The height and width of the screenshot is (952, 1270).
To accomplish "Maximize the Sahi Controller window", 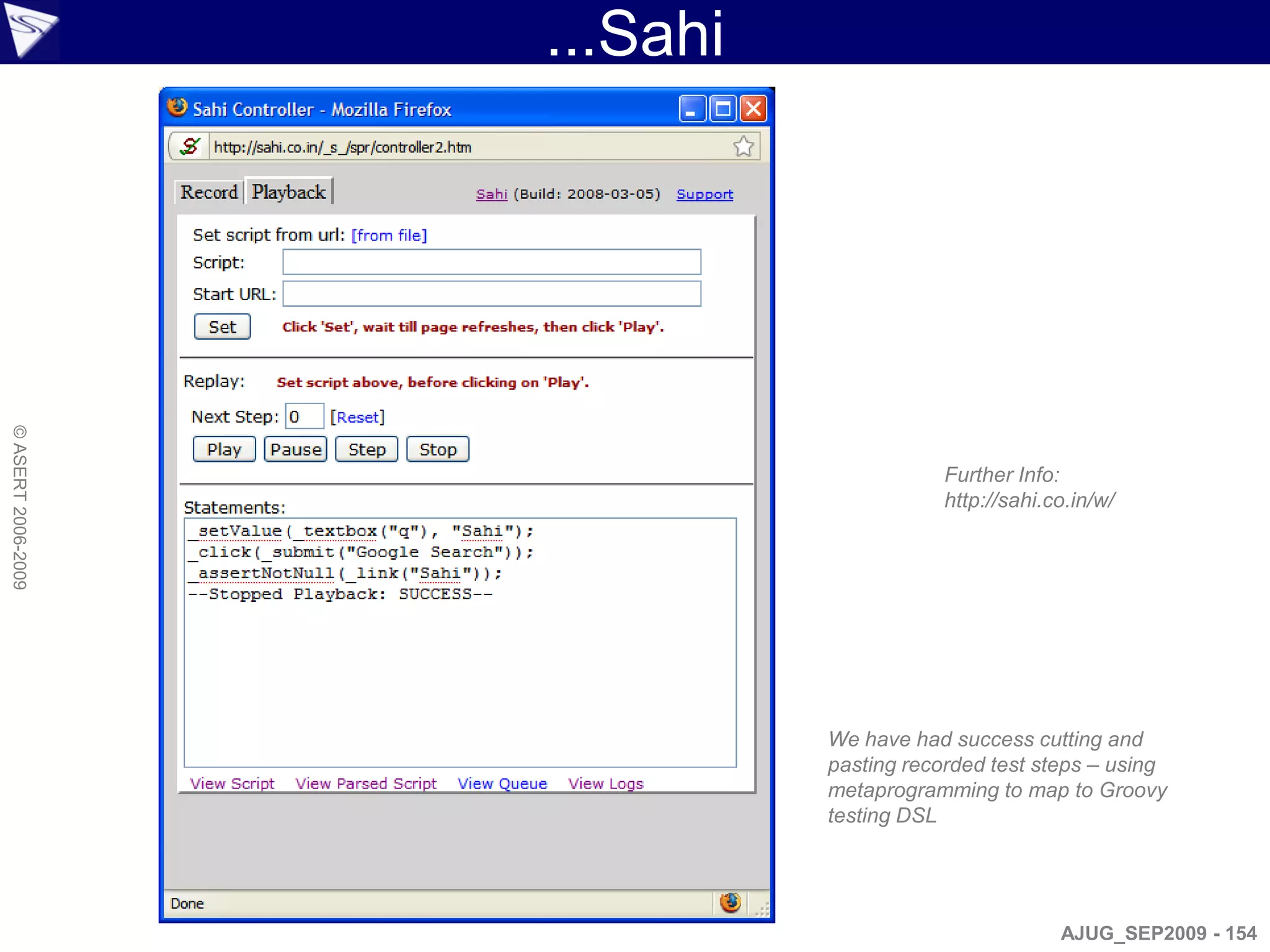I will click(x=722, y=109).
